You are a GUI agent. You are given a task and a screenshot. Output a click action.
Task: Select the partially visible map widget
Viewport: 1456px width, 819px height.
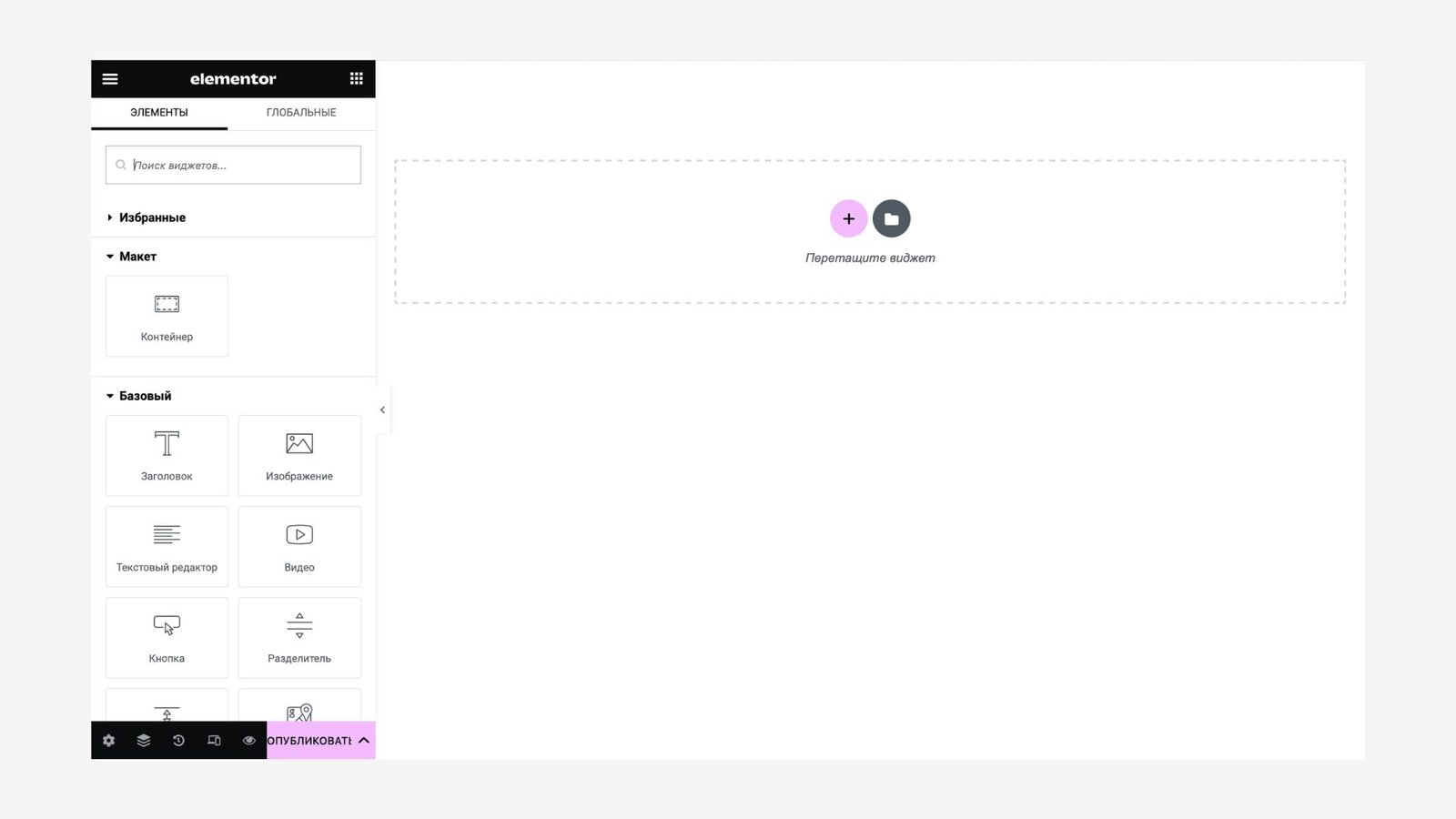click(299, 705)
